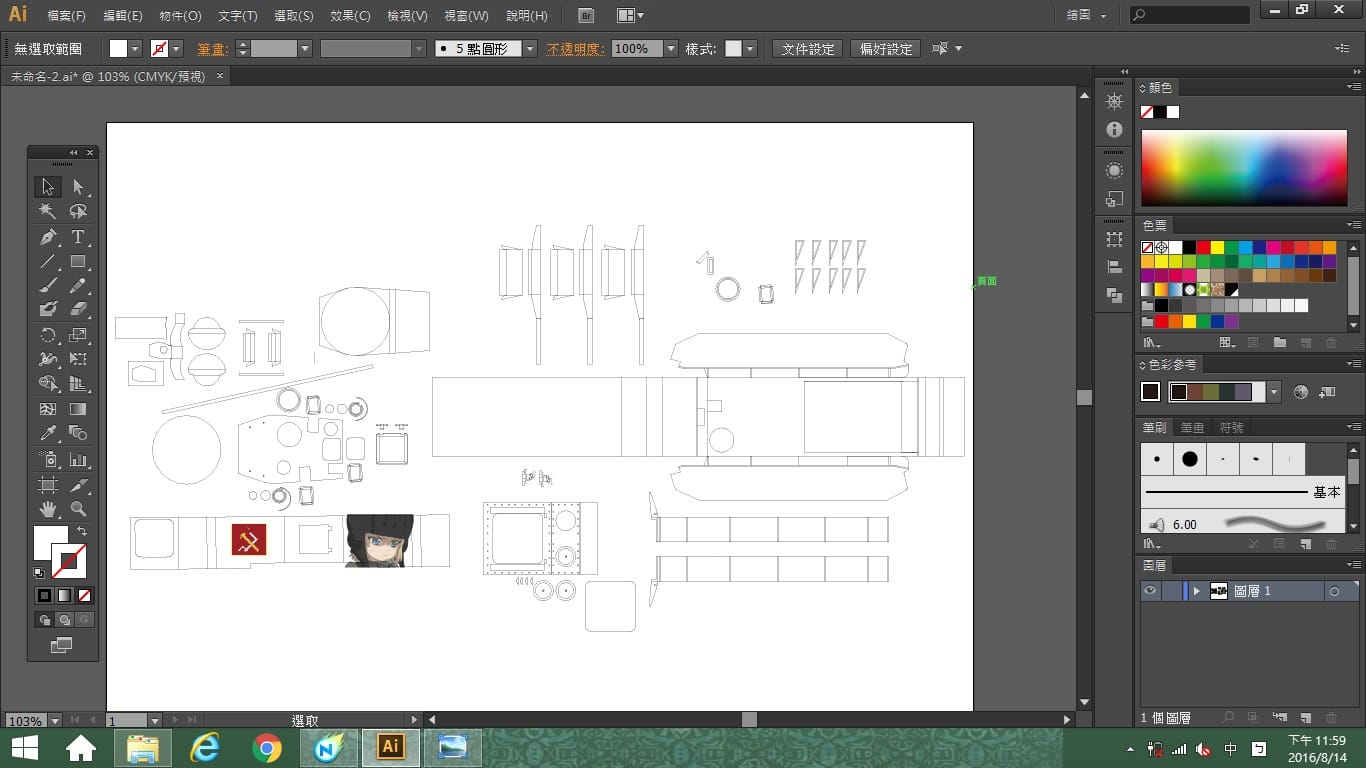
Task: Expand 圖層 1 disclosure triangle
Action: 1196,591
